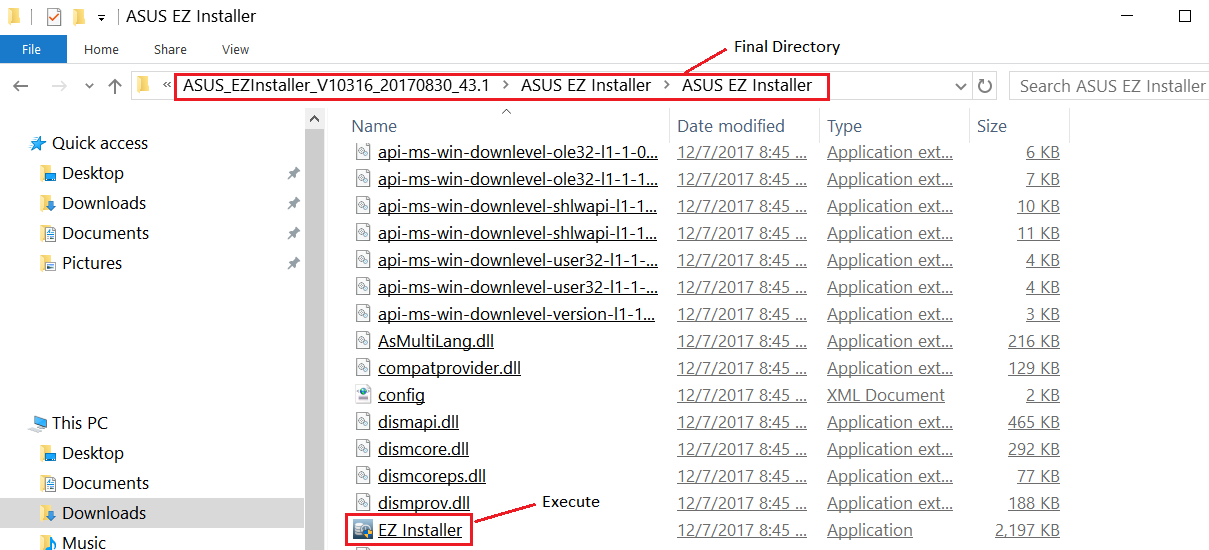Refresh the current folder view
1209x550 pixels.
985,86
